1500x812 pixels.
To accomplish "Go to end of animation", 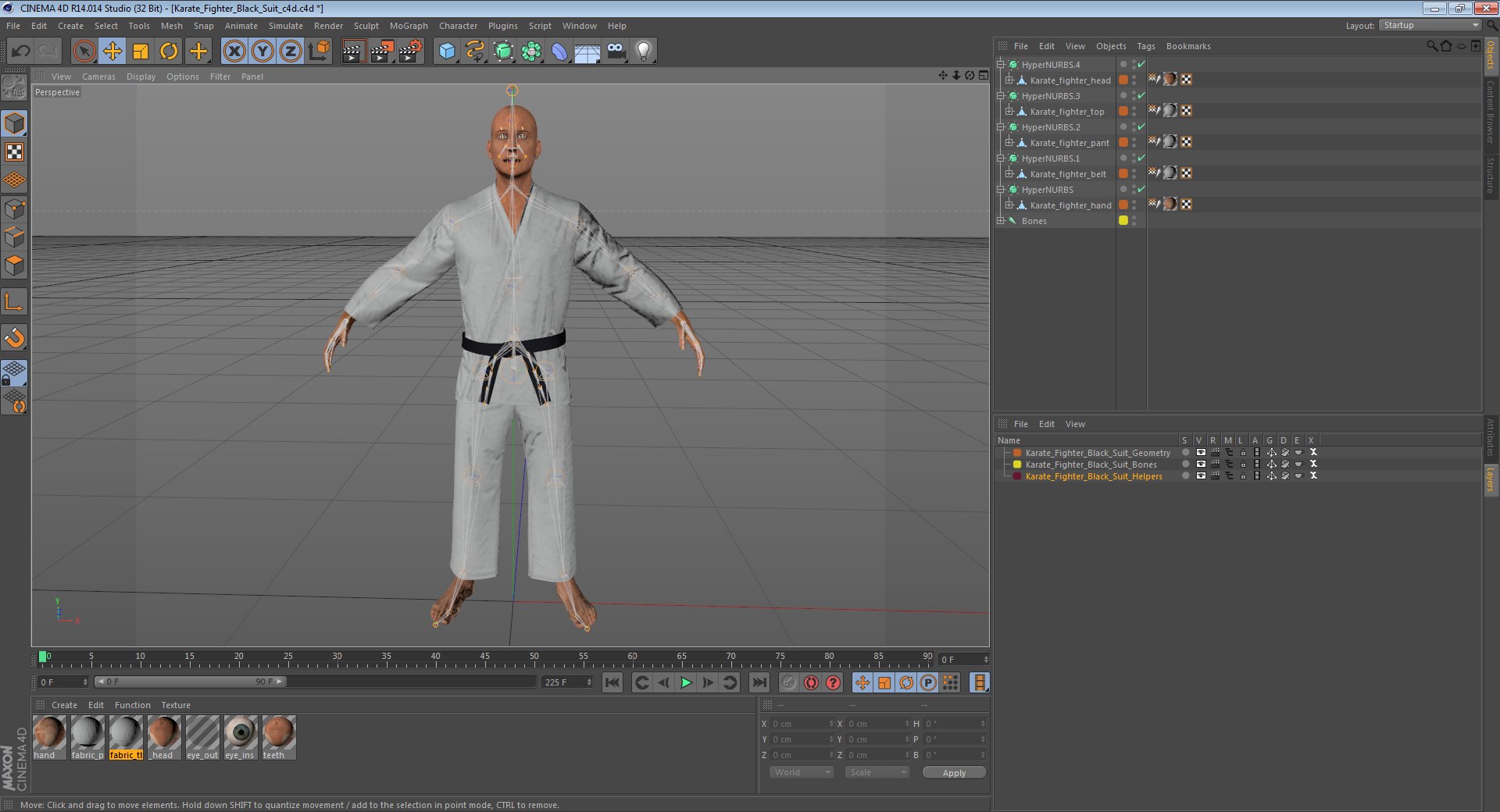I will click(x=759, y=683).
